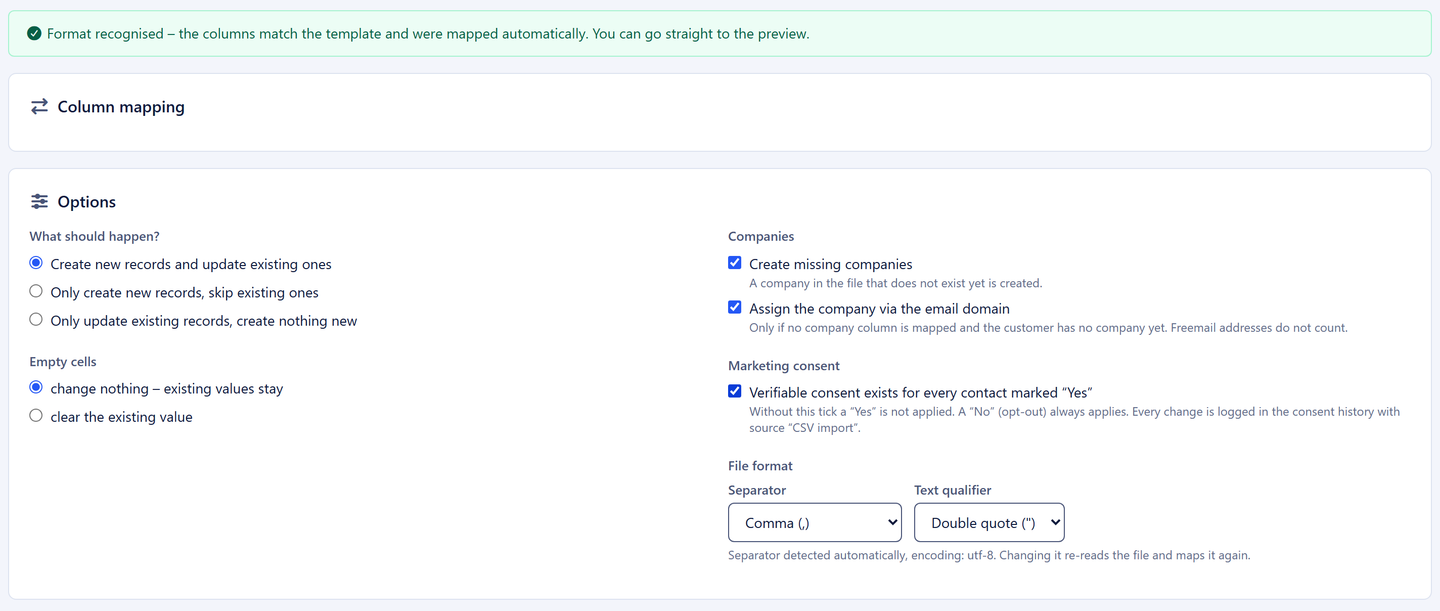Screen dimensions: 1440x611
Task: Click the Options sliders icon
Action: [x=39, y=202]
